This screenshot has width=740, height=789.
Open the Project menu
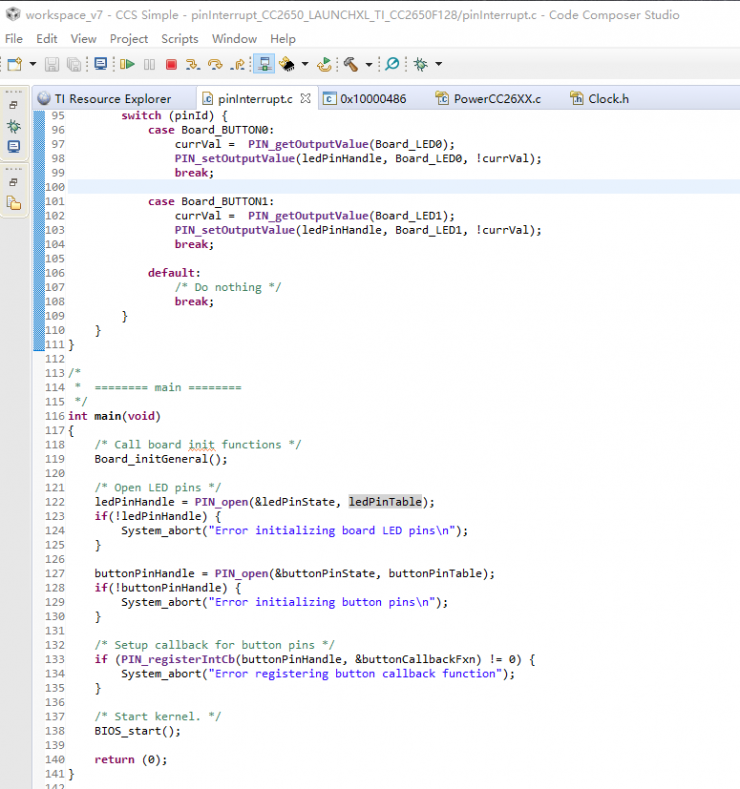click(x=129, y=39)
